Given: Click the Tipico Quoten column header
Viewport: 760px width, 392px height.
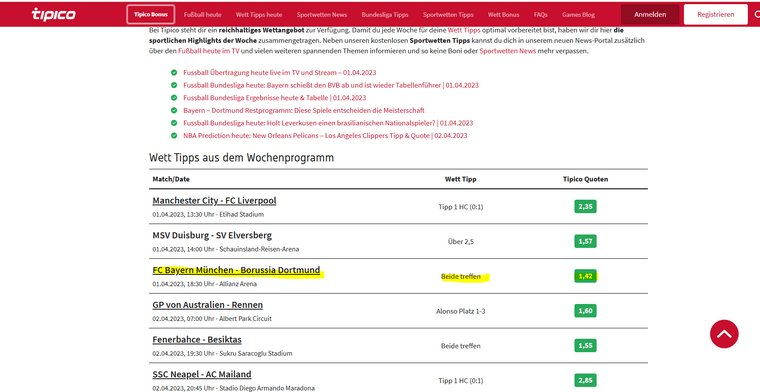Looking at the screenshot, I should pyautogui.click(x=586, y=179).
